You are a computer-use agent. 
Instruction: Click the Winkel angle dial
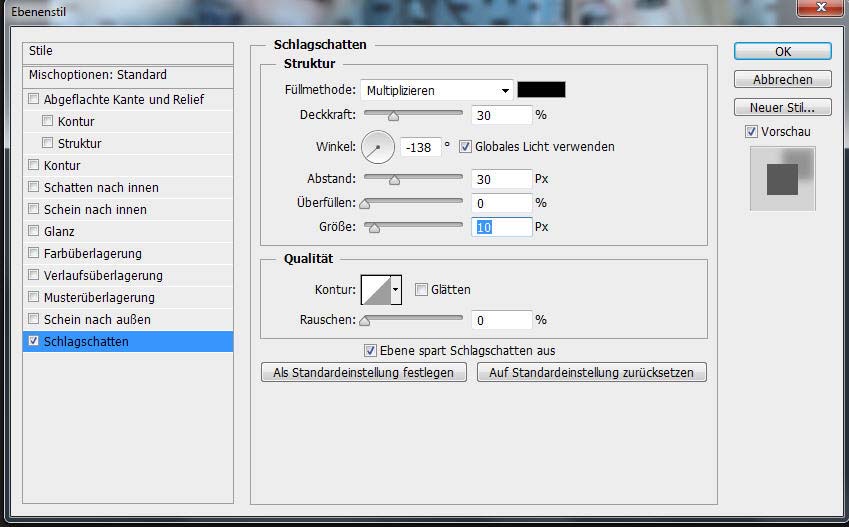pyautogui.click(x=378, y=148)
